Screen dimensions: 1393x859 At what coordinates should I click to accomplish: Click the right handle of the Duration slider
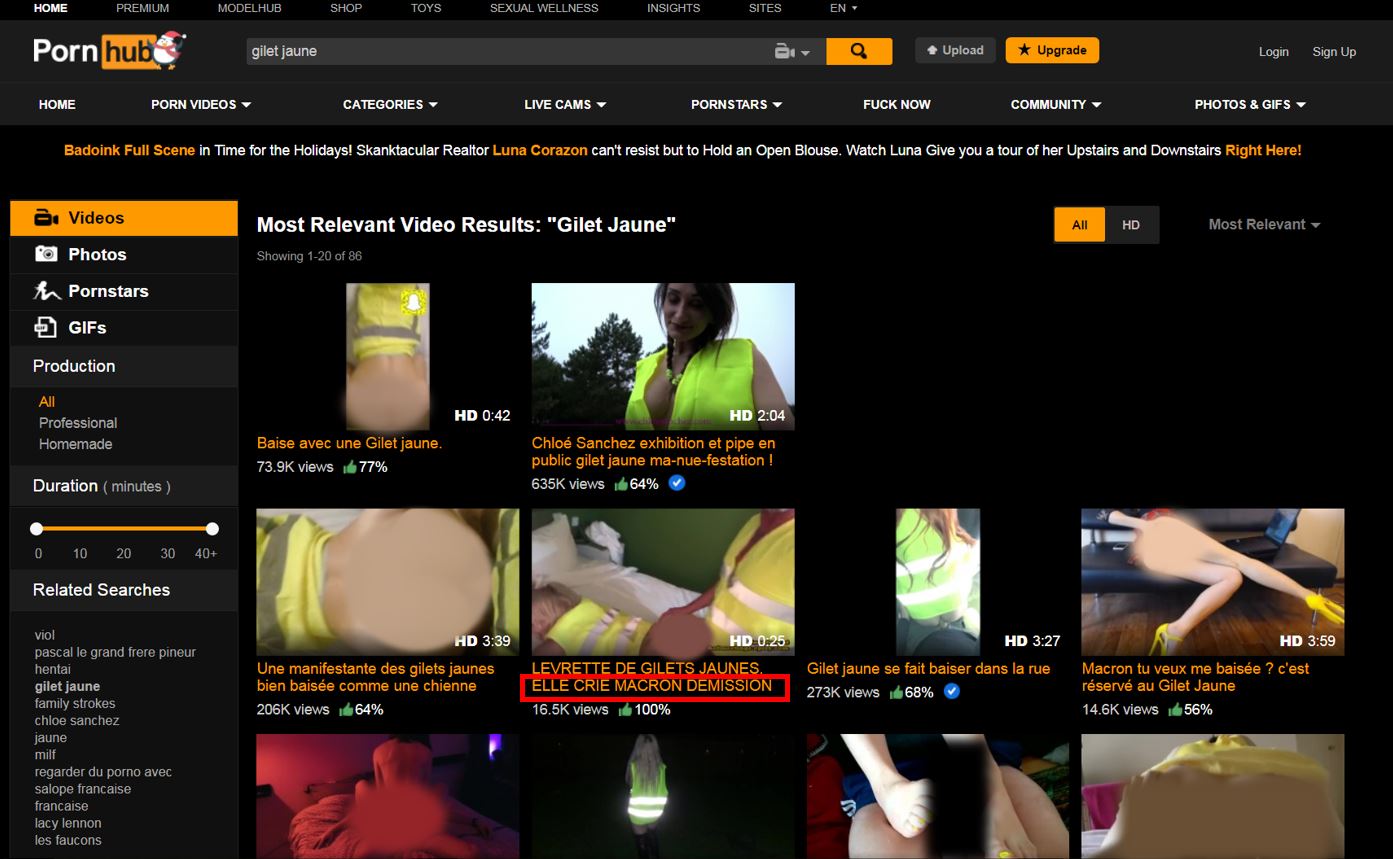pyautogui.click(x=212, y=529)
